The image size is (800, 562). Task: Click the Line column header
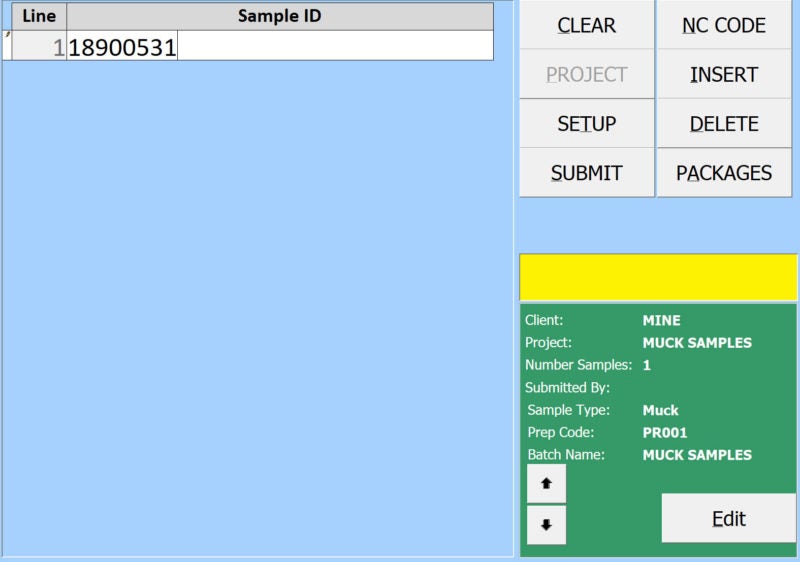pos(39,16)
